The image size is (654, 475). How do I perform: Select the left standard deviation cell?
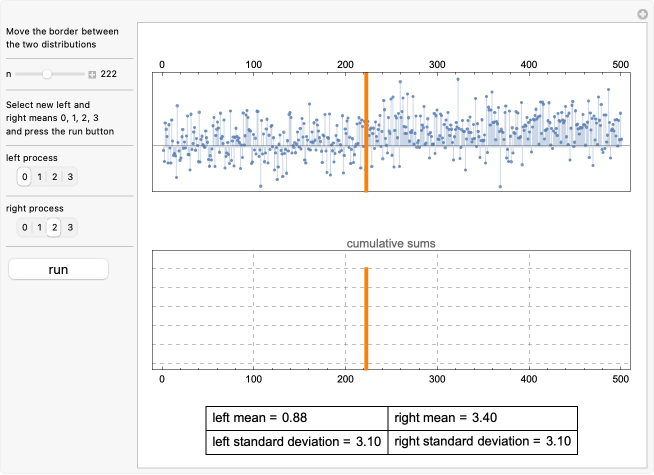tap(296, 441)
